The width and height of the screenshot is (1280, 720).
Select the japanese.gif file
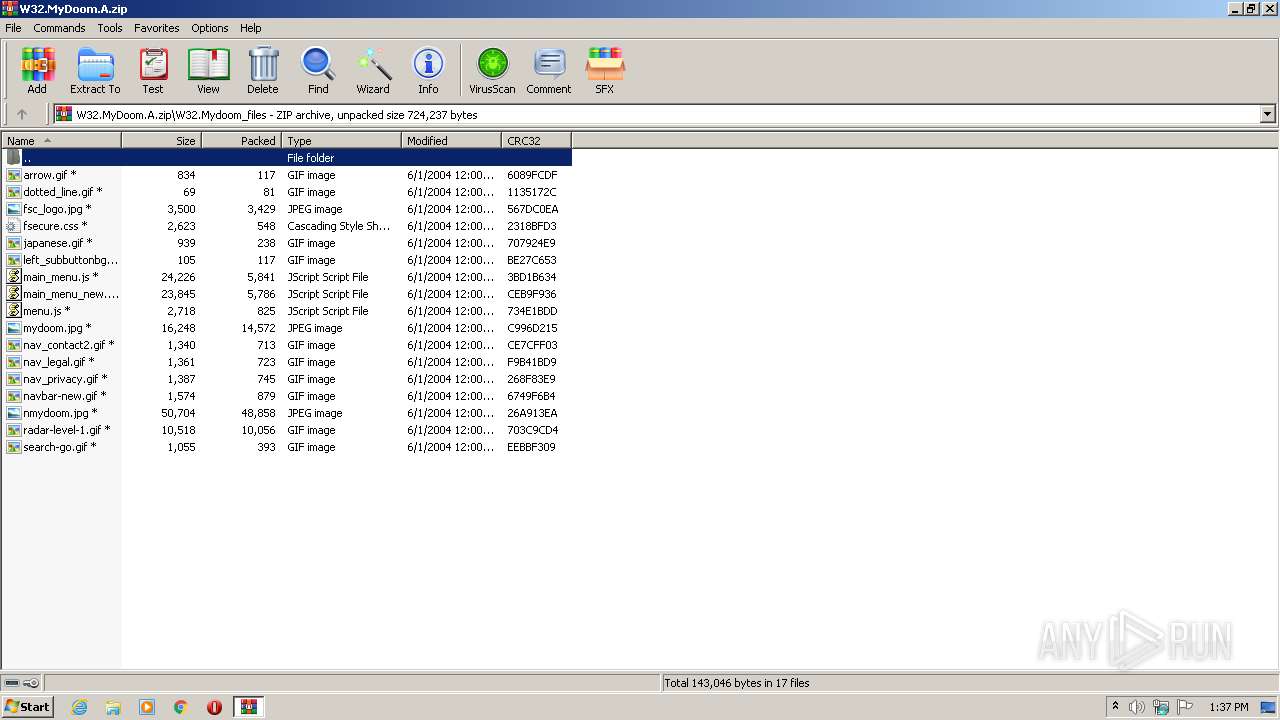(287, 243)
